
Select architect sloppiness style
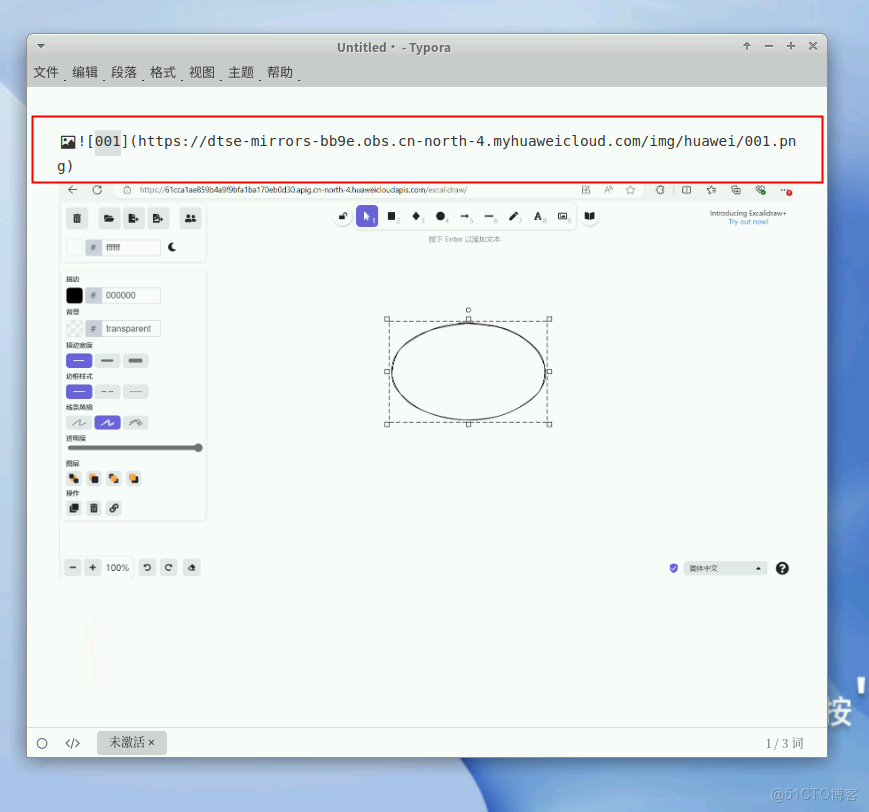click(x=79, y=423)
